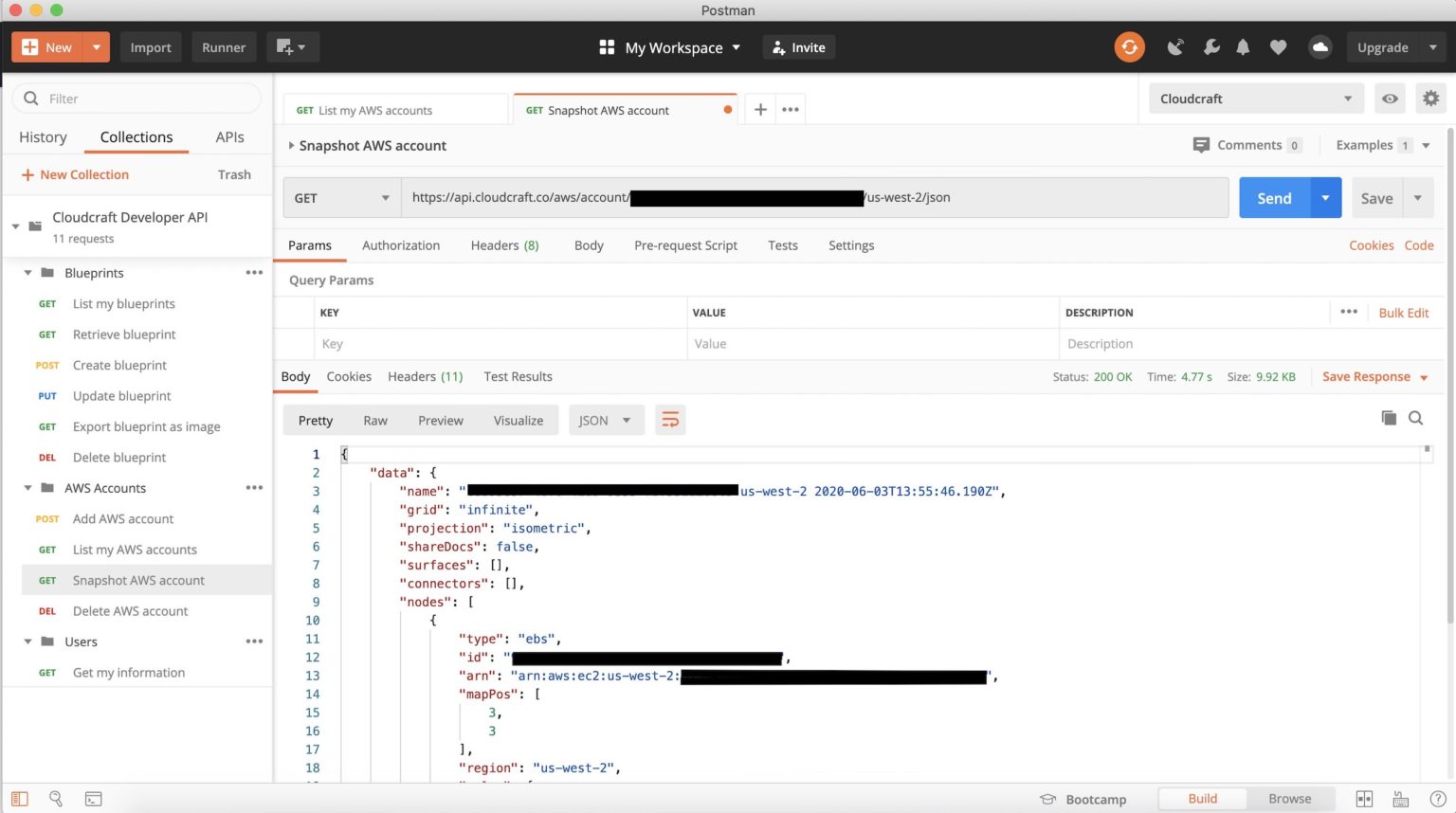Click the capture requests satellite icon
1456x813 pixels.
click(1175, 46)
